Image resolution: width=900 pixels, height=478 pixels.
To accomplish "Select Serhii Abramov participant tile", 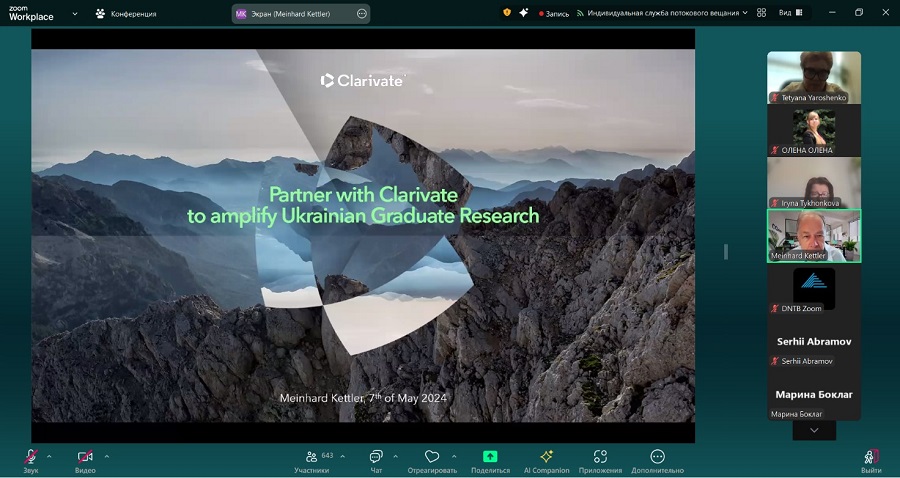I will tap(814, 341).
